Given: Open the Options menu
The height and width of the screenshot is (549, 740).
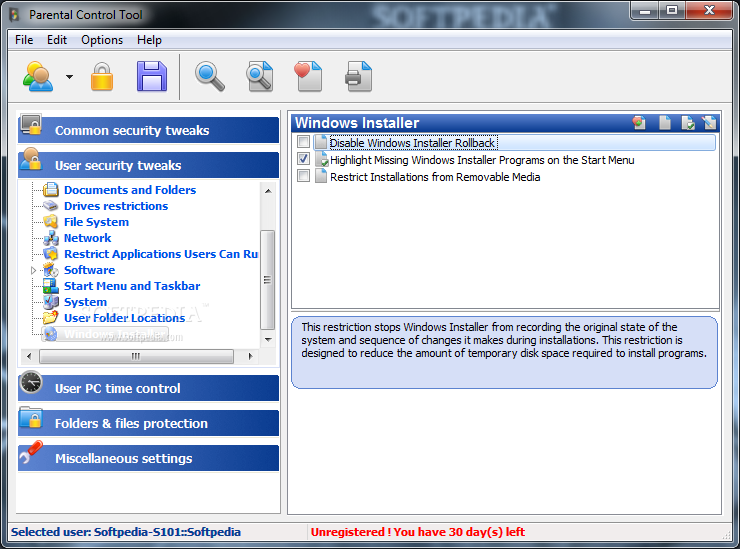Looking at the screenshot, I should [102, 40].
